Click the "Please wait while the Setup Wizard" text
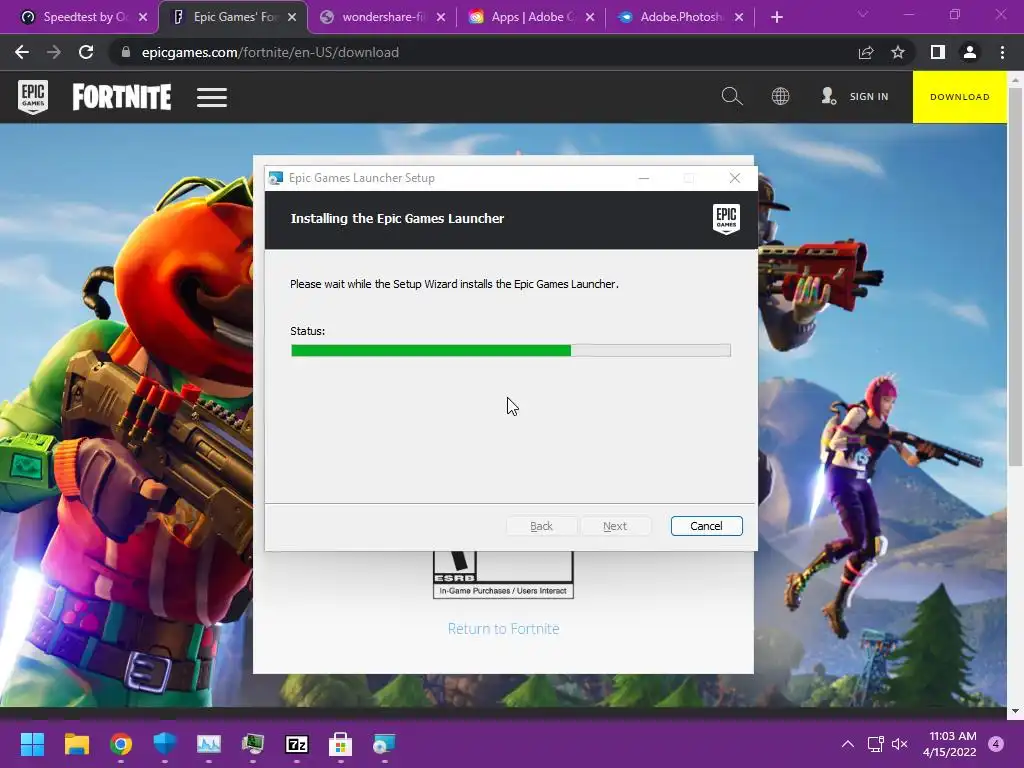The height and width of the screenshot is (768, 1024). [x=454, y=284]
